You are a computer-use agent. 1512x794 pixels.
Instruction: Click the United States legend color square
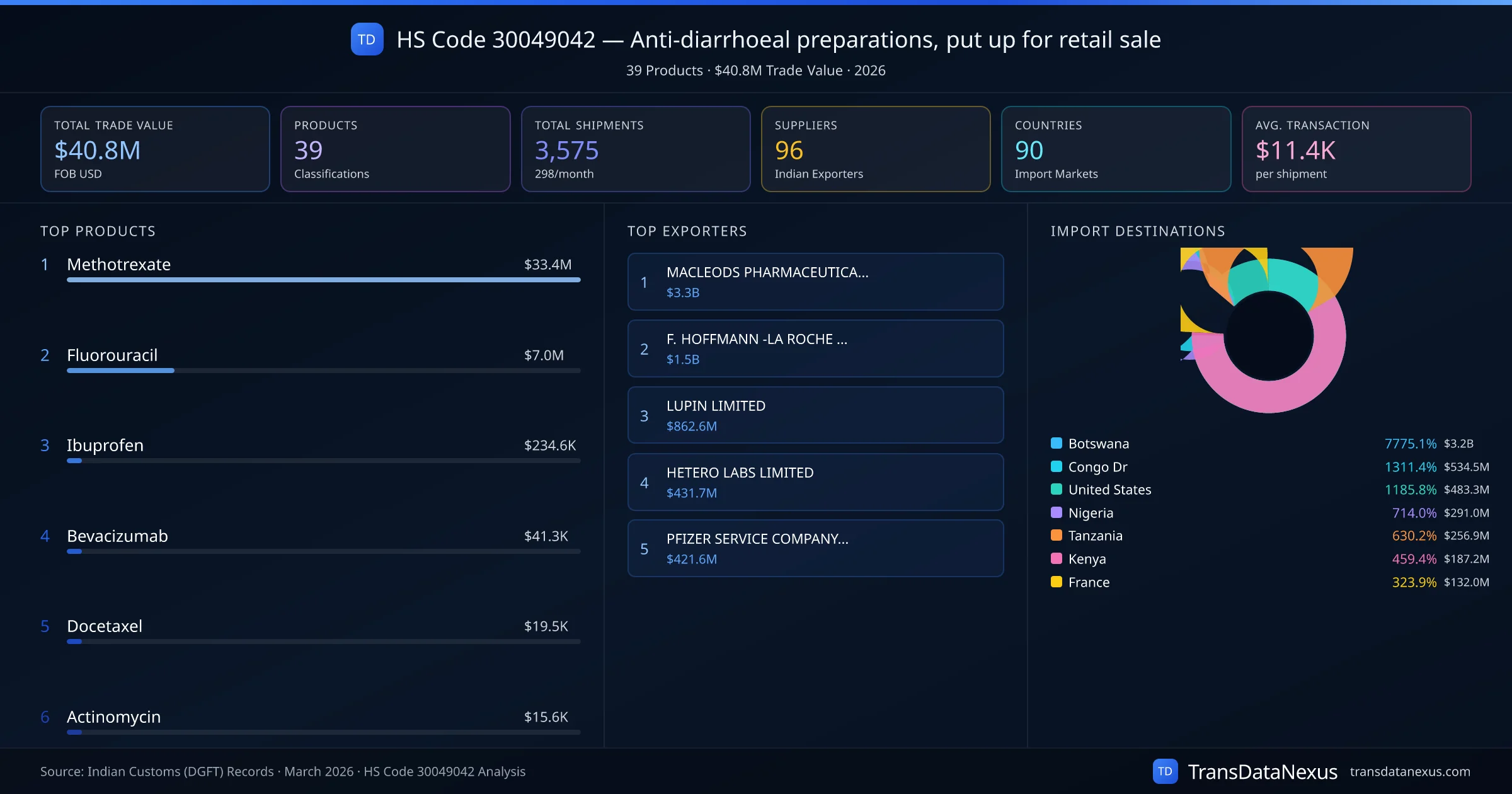click(x=1057, y=489)
